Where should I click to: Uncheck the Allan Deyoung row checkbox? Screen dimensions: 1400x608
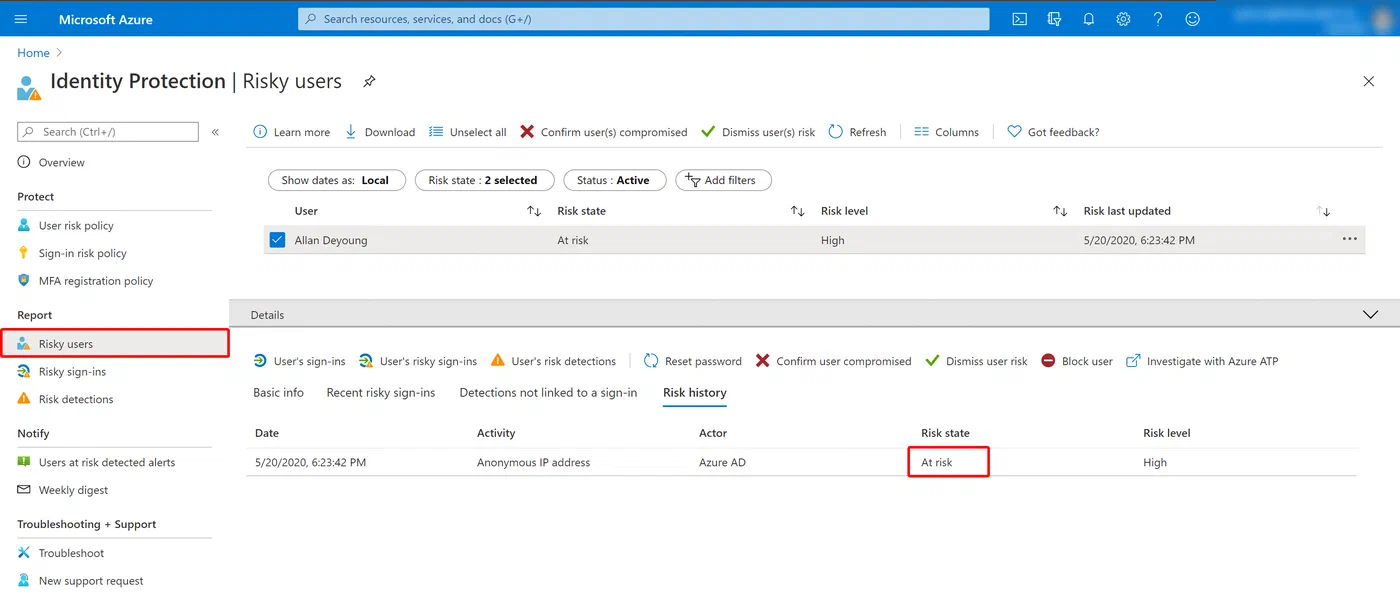[x=277, y=240]
